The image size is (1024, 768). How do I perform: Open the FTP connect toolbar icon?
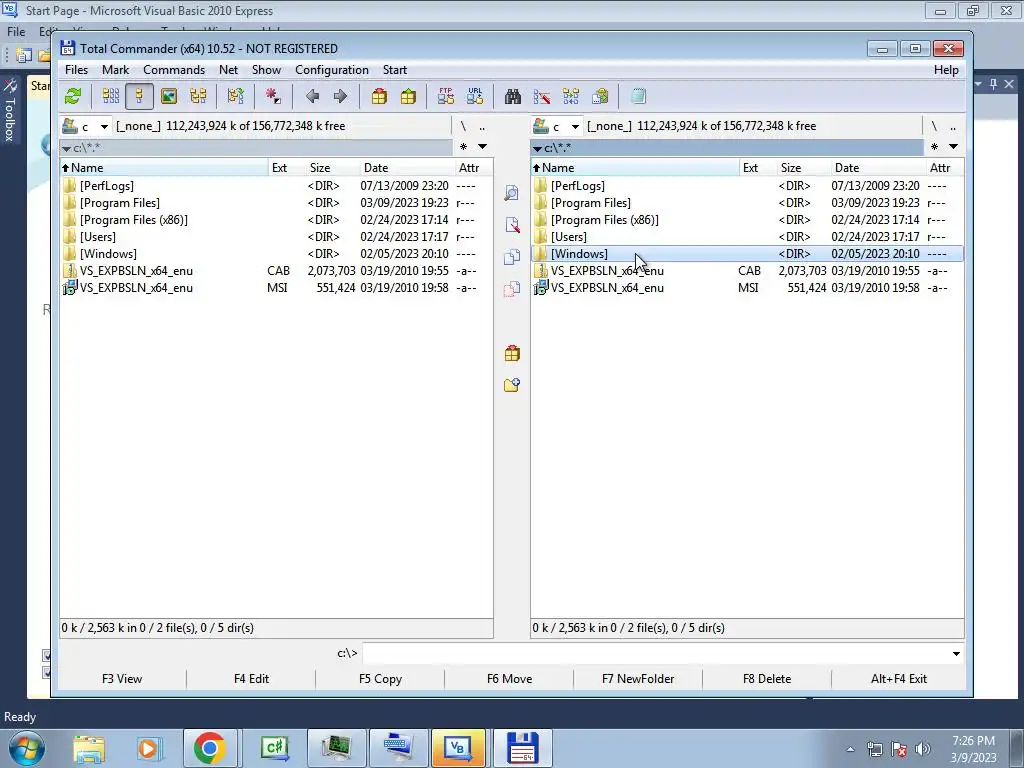(x=446, y=97)
